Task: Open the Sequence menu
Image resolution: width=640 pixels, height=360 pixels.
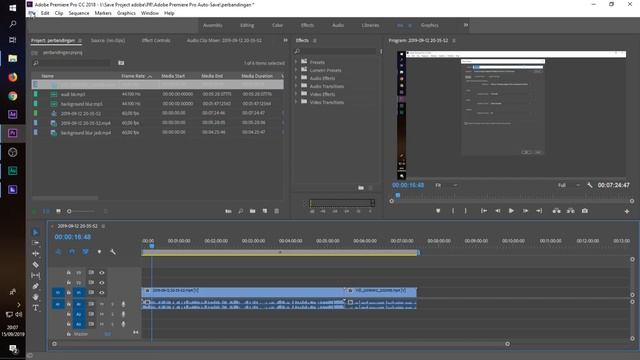Action: point(79,13)
